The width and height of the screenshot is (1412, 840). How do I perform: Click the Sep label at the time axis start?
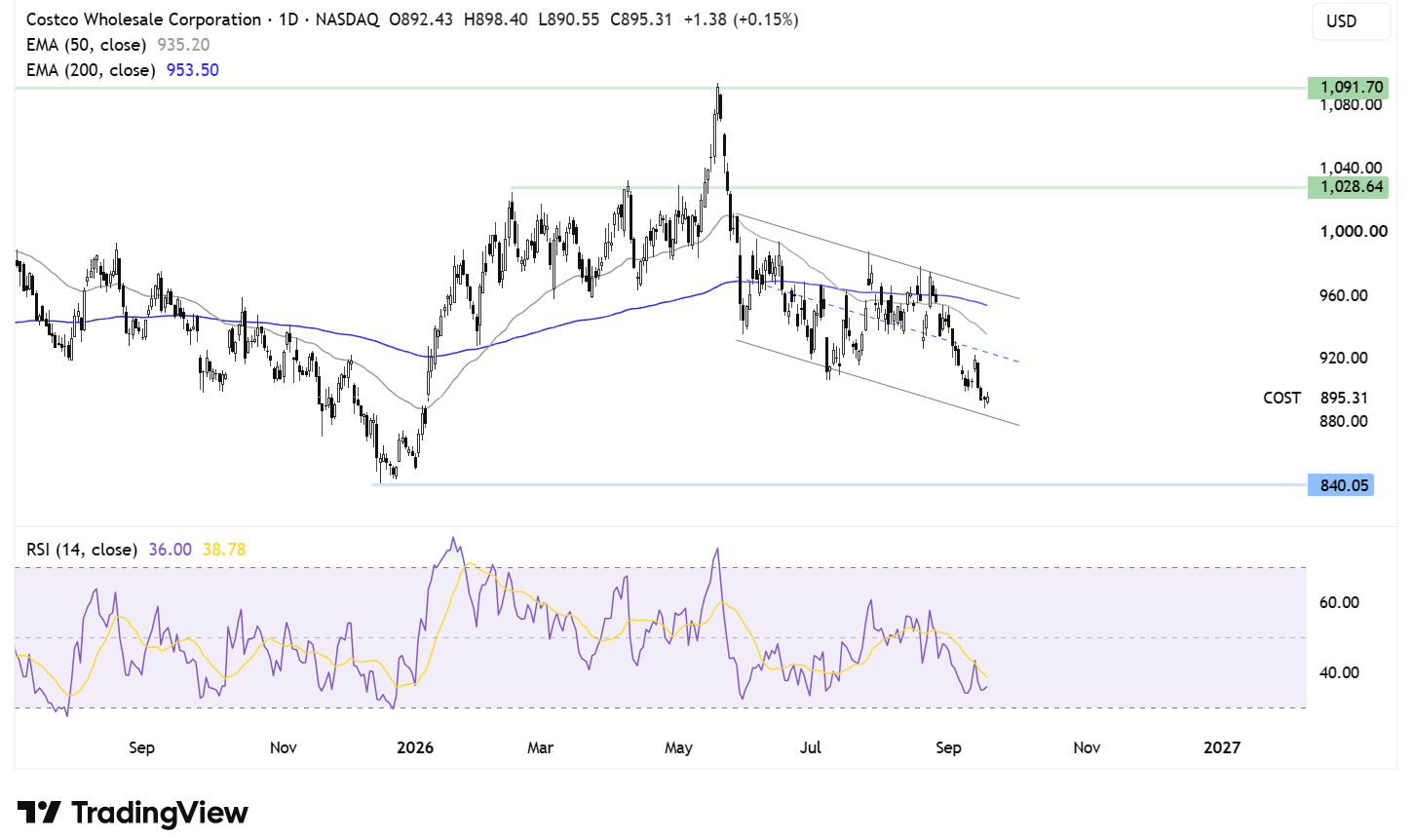(x=141, y=747)
